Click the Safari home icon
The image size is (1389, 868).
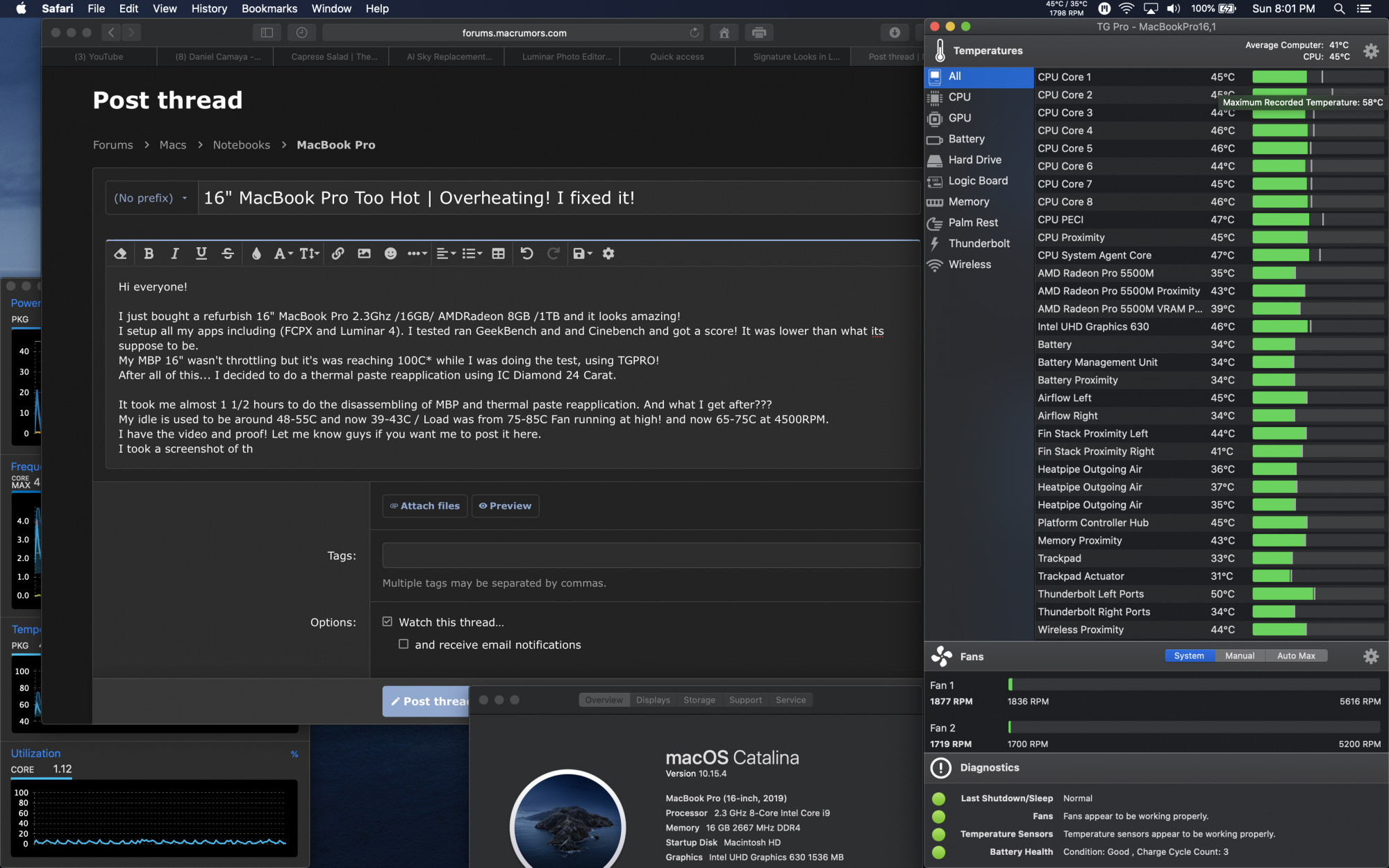[724, 33]
